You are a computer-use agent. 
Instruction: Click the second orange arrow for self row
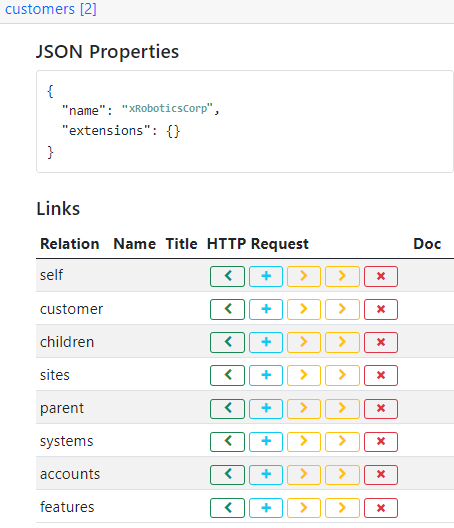[342, 276]
